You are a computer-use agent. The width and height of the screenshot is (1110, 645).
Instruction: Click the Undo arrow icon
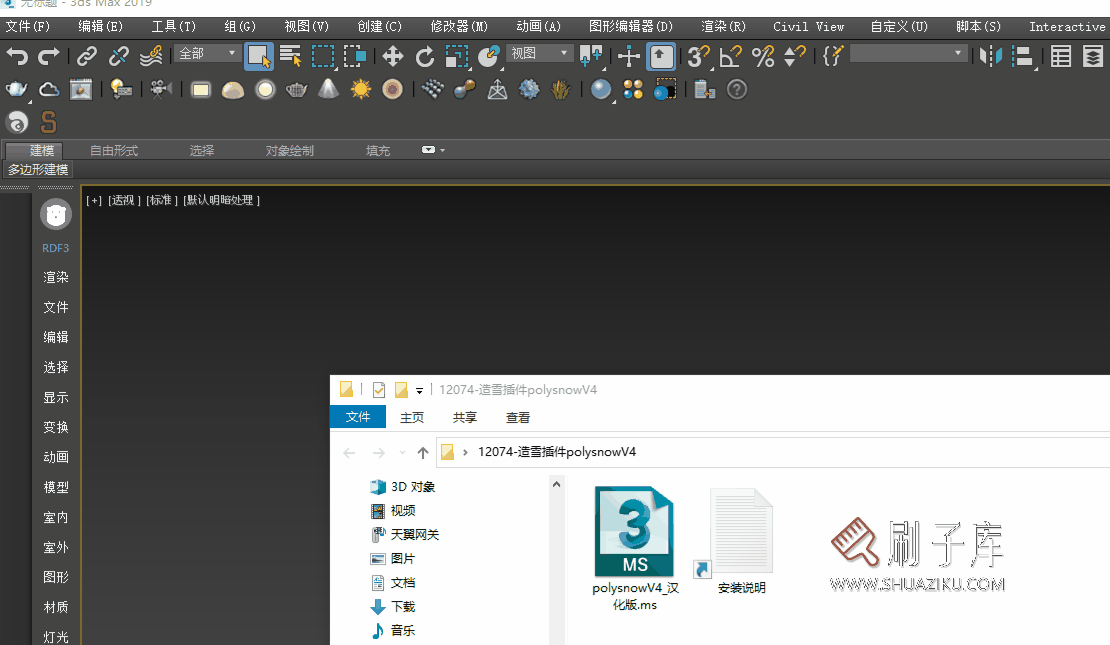click(x=18, y=57)
